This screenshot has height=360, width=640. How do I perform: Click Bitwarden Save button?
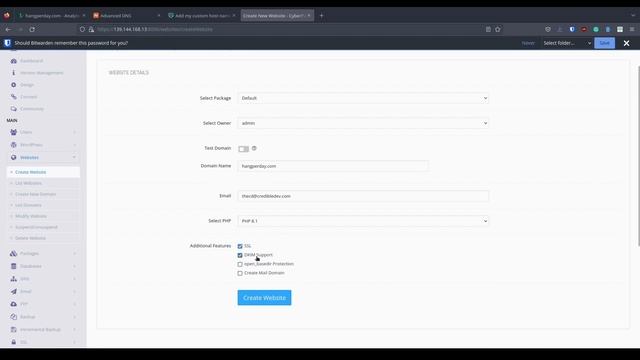tap(604, 43)
